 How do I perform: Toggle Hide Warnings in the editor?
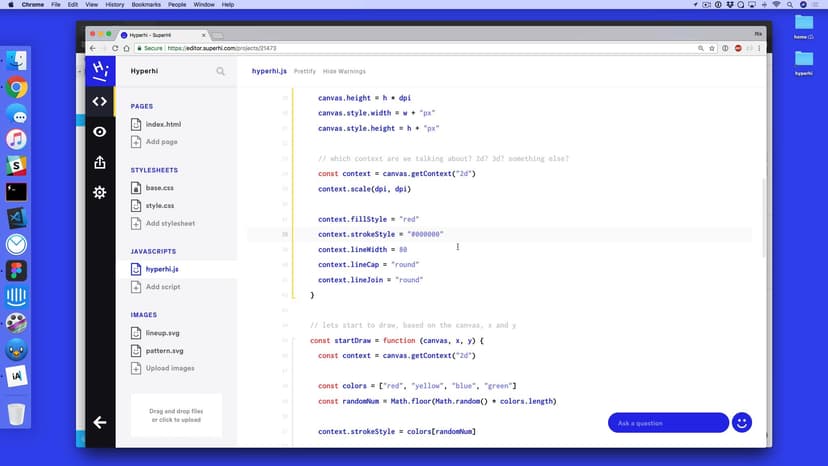(x=344, y=72)
